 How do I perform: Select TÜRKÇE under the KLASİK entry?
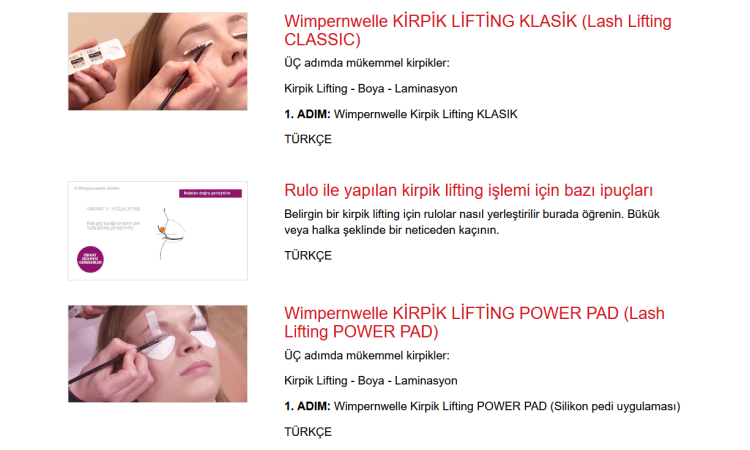308,139
